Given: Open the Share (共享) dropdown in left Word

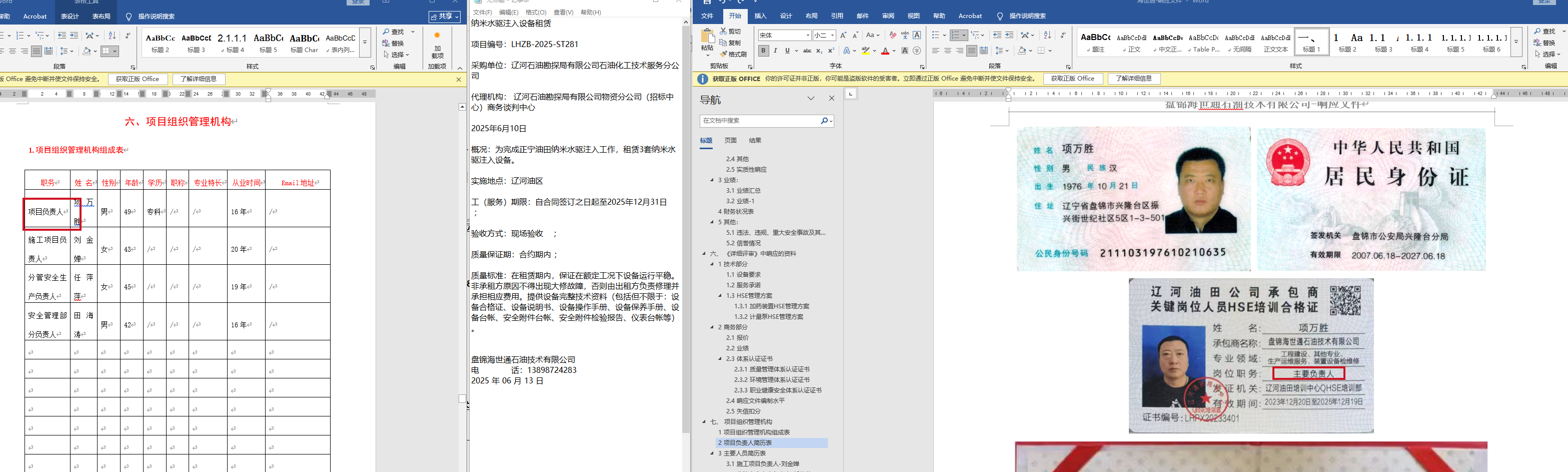Looking at the screenshot, I should [444, 17].
